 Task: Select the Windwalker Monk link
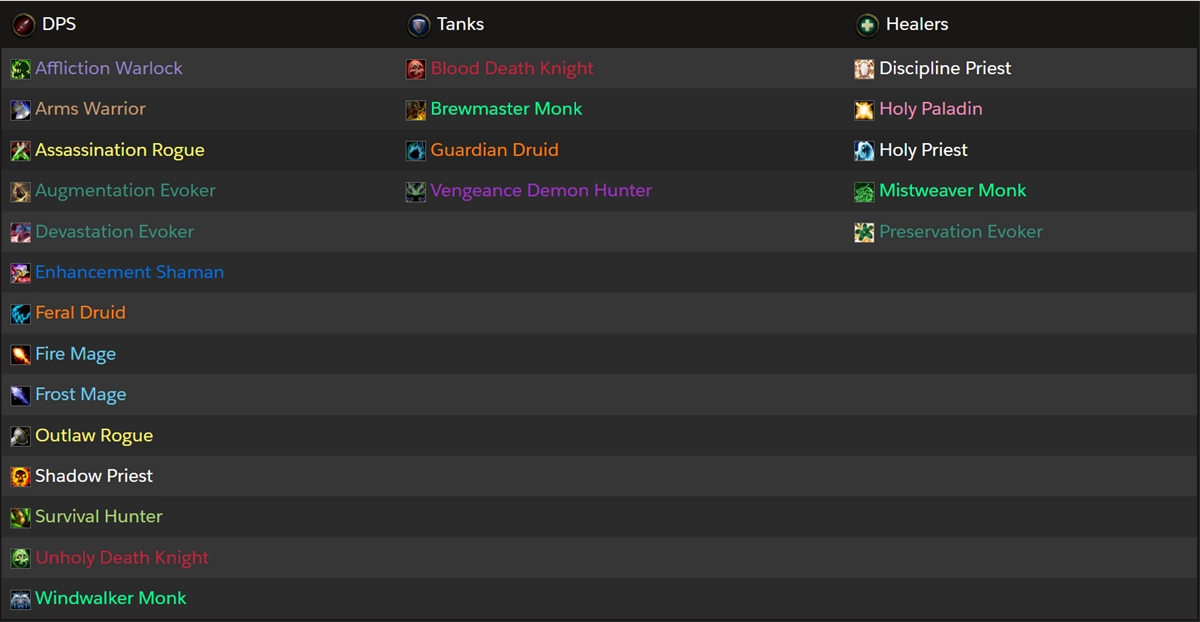[x=110, y=598]
